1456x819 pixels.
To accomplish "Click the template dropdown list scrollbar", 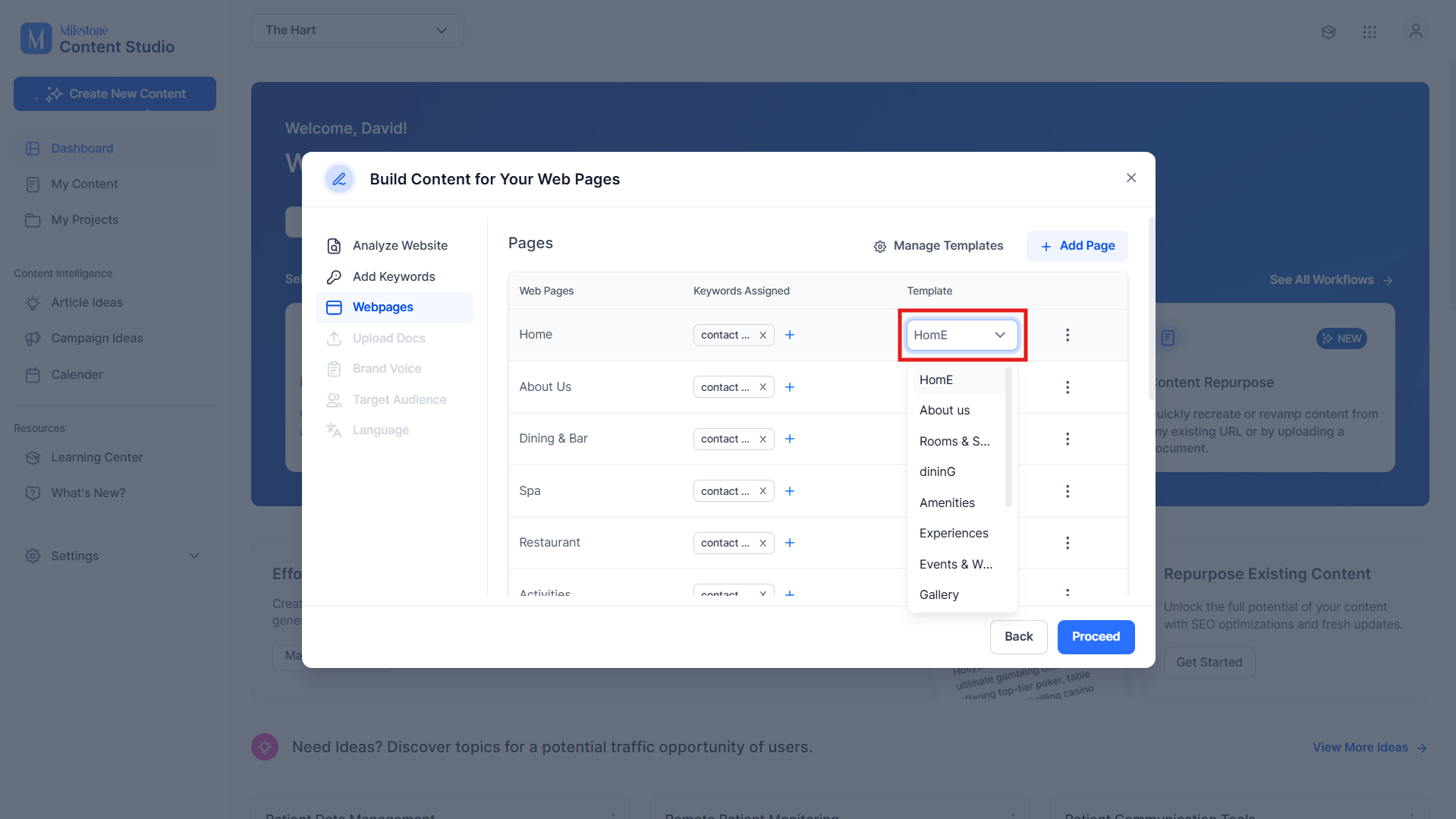I will 1008,437.
